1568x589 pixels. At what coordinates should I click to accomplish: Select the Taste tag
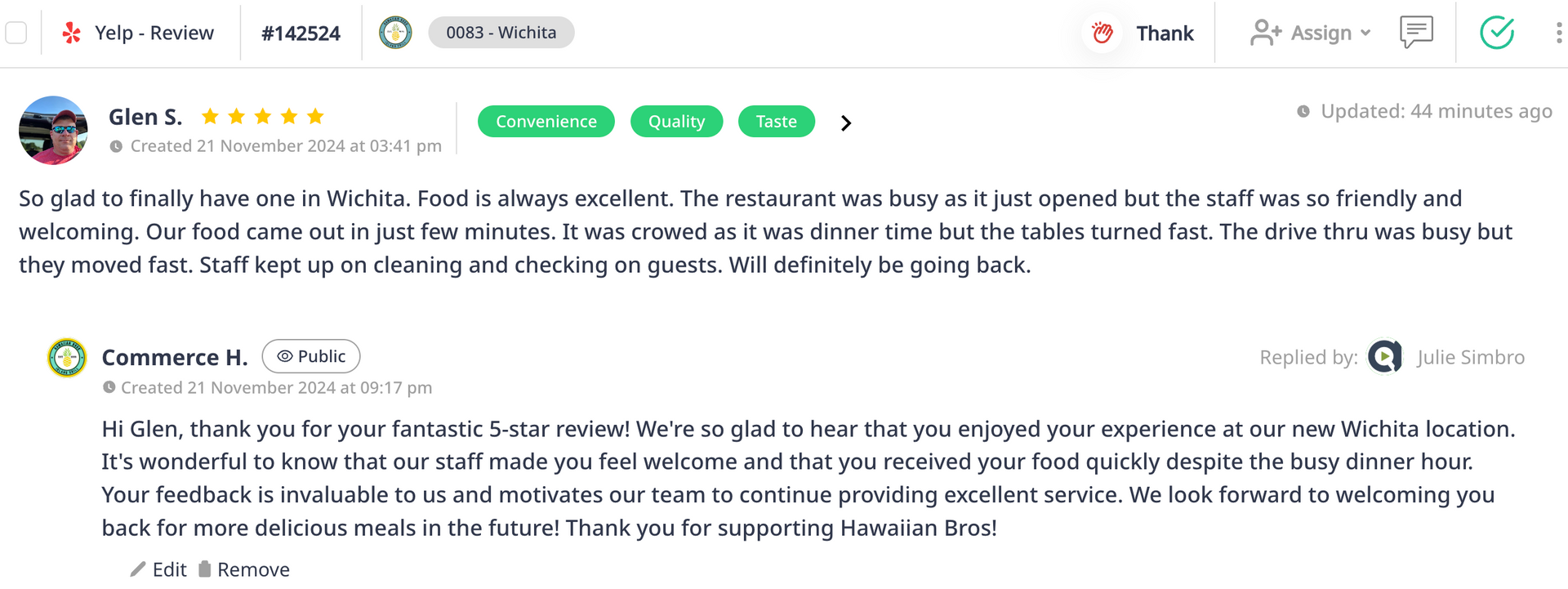tap(776, 122)
